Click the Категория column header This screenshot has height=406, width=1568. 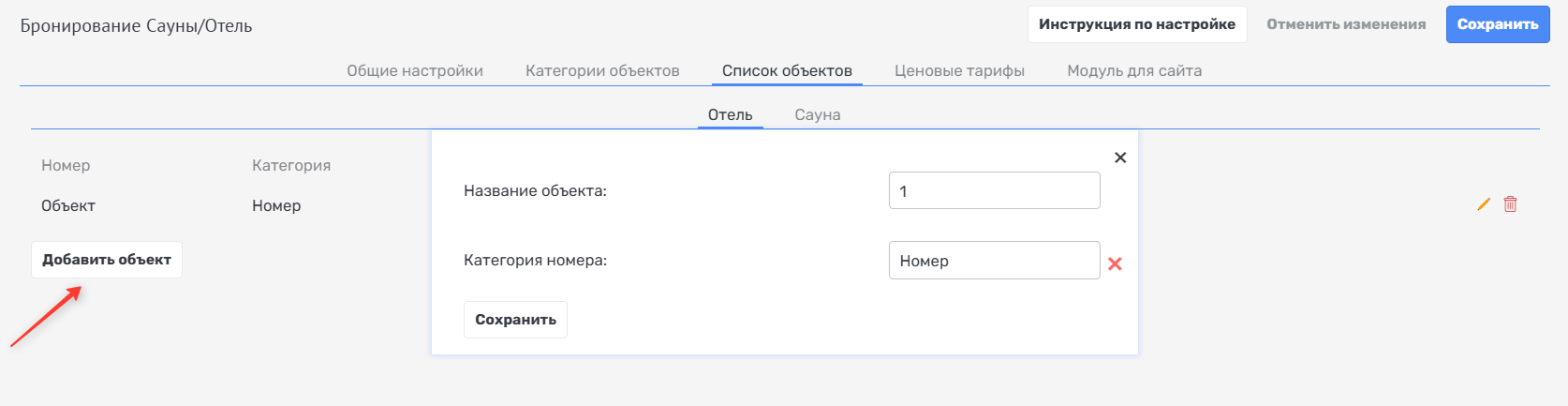point(291,165)
